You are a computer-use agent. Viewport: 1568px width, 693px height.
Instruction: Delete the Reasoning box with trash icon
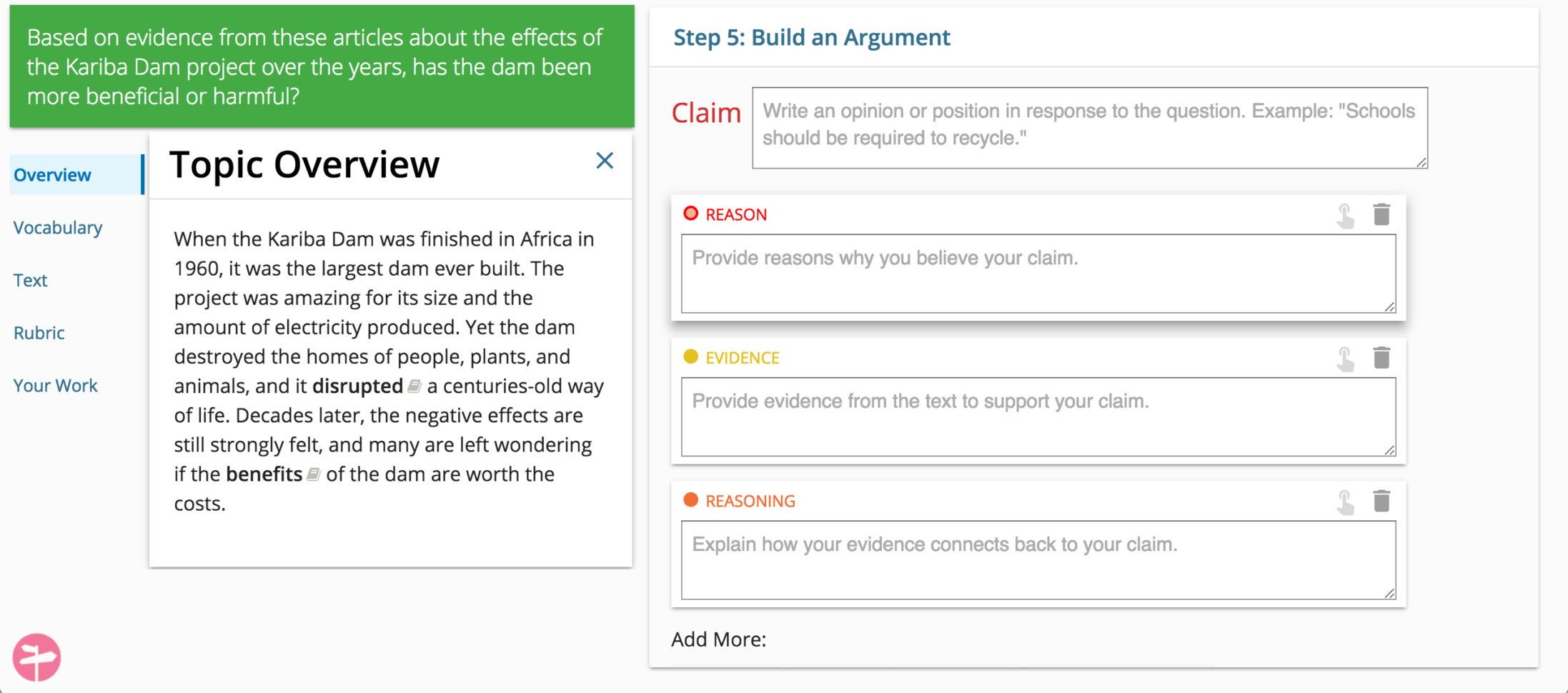1381,501
